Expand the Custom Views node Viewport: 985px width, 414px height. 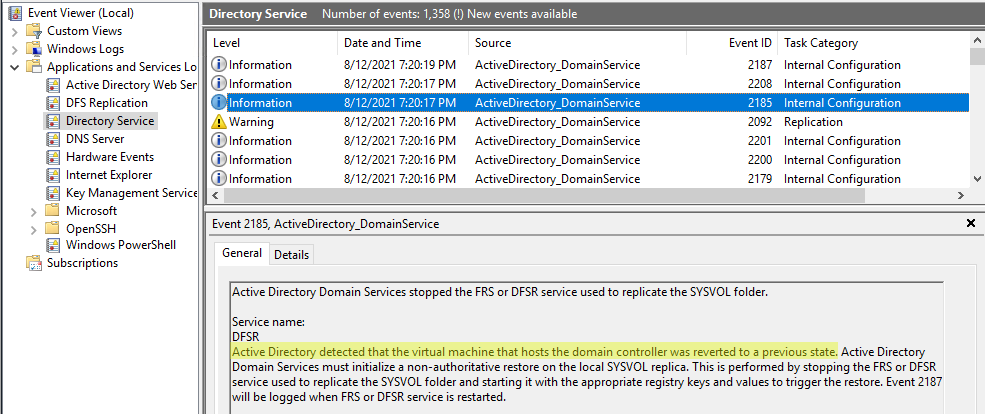14,31
